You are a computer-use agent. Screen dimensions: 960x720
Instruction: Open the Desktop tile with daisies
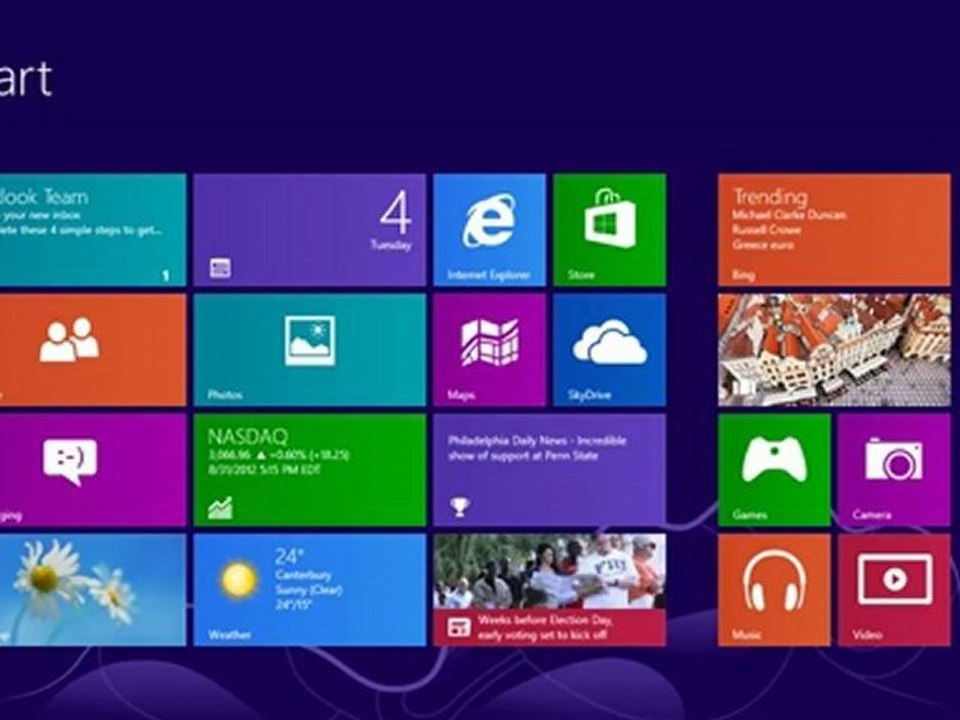pyautogui.click(x=92, y=590)
